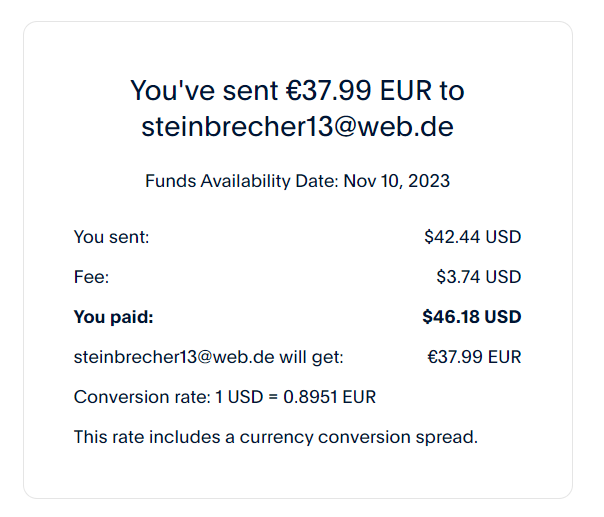604x517 pixels.
Task: Click the "You've sent" heading words
Action: point(205,91)
